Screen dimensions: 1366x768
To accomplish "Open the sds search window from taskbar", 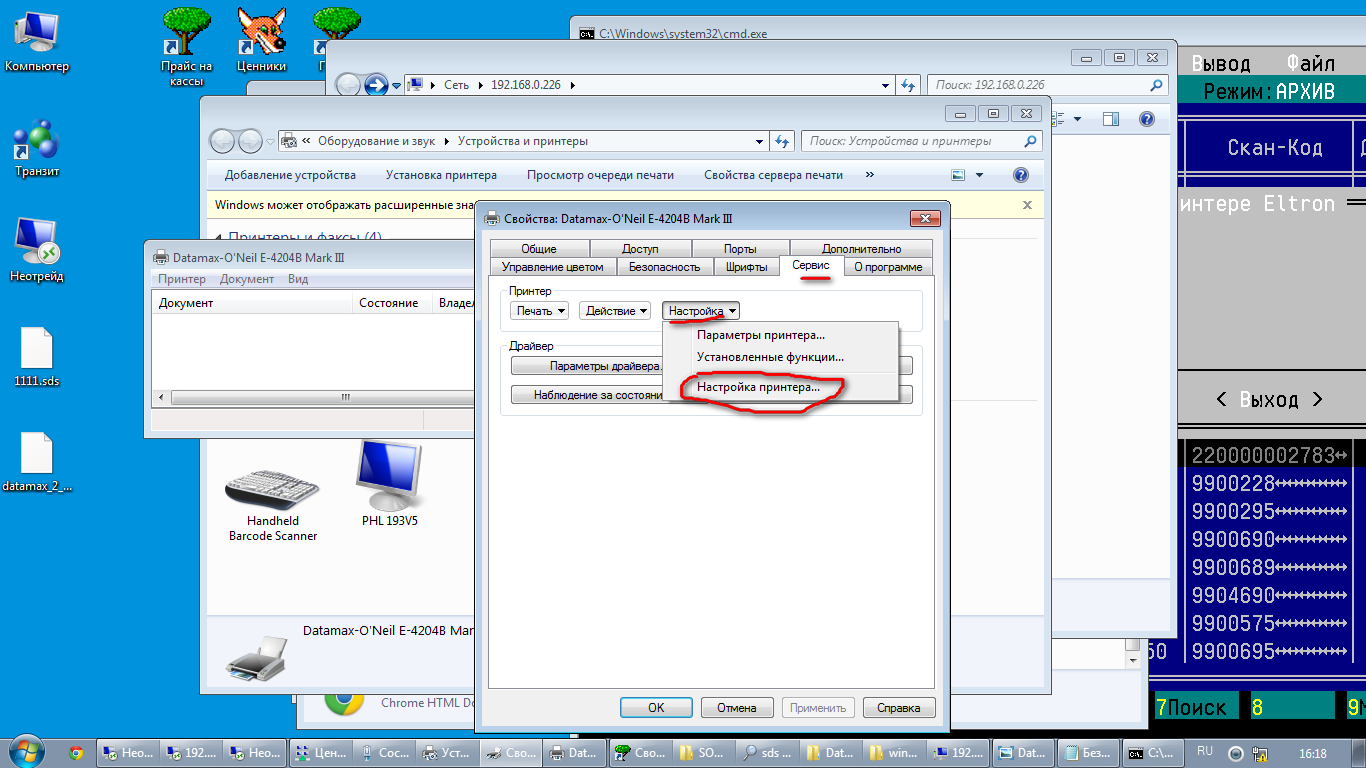I will point(768,753).
